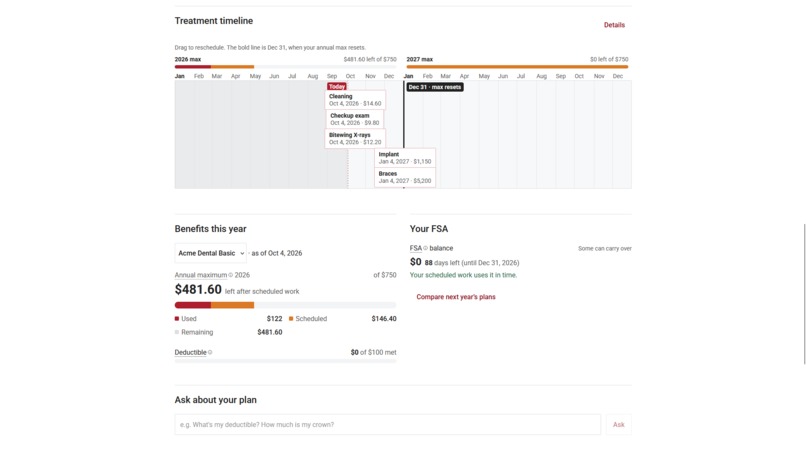Viewport: 806px width, 456px height.
Task: Click the '2026 max' label
Action: [188, 59]
